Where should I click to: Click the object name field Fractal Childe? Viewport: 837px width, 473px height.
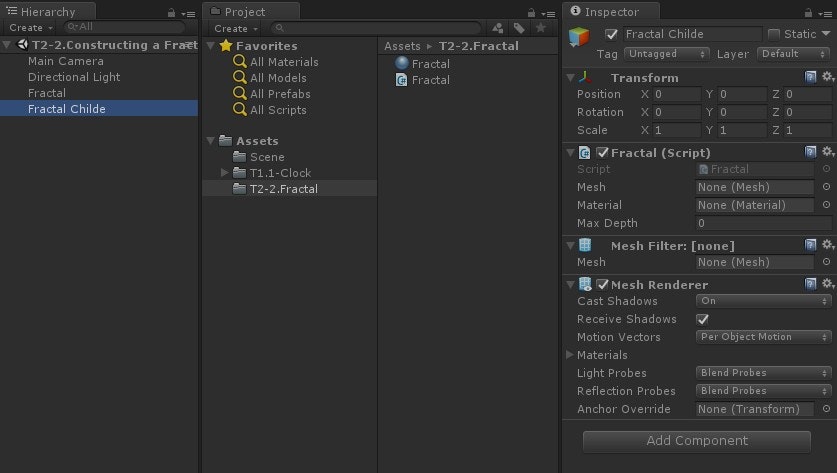click(x=692, y=34)
